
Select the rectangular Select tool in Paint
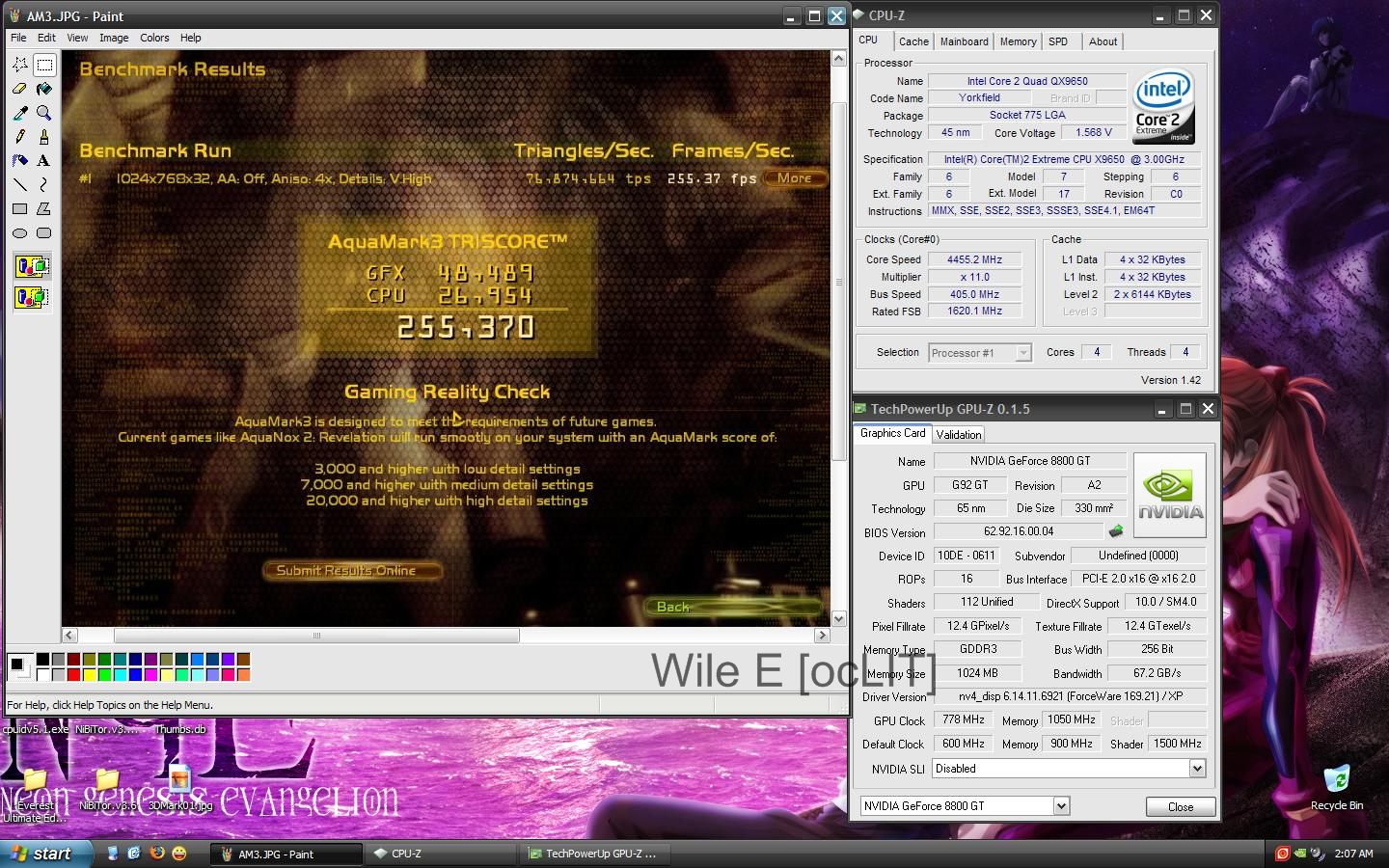click(x=44, y=65)
